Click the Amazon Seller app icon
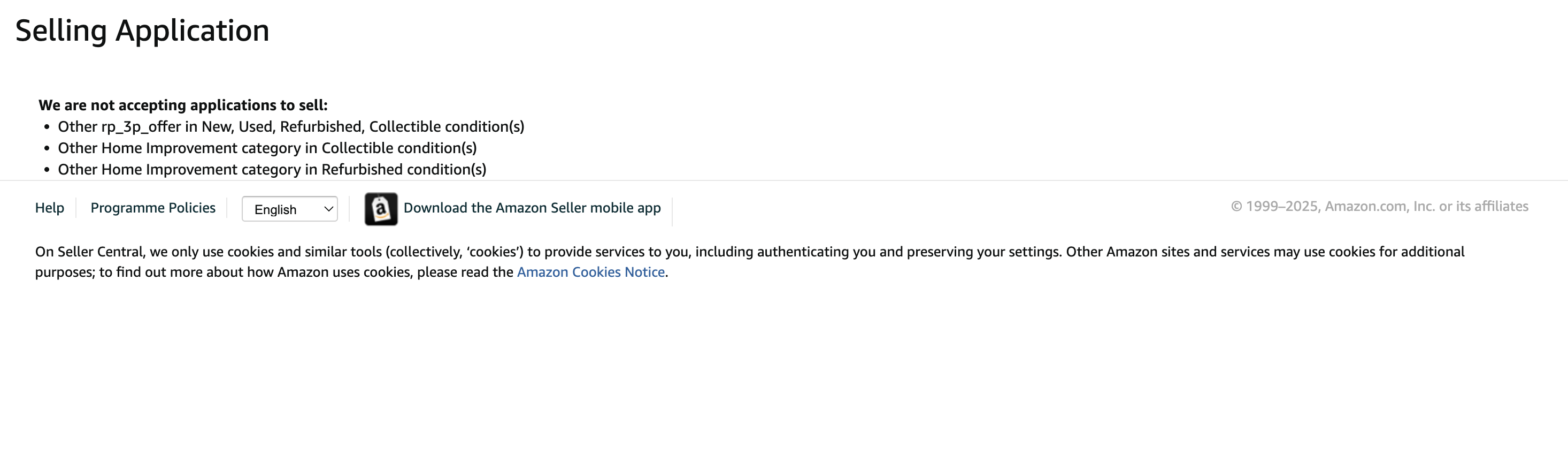The width and height of the screenshot is (1568, 454). (381, 209)
